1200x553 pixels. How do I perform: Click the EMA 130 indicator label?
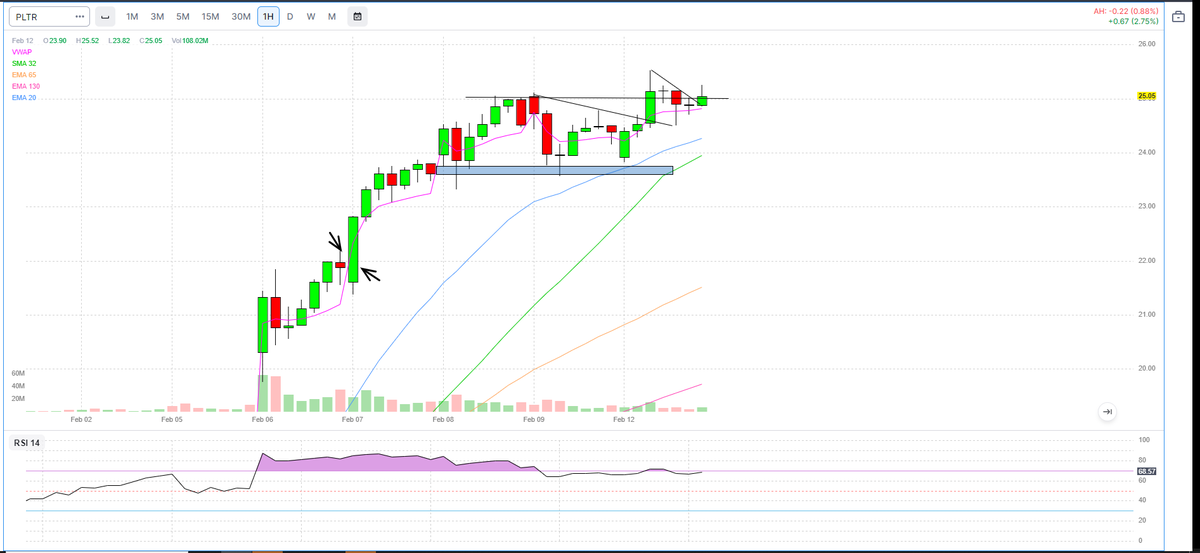[26, 86]
